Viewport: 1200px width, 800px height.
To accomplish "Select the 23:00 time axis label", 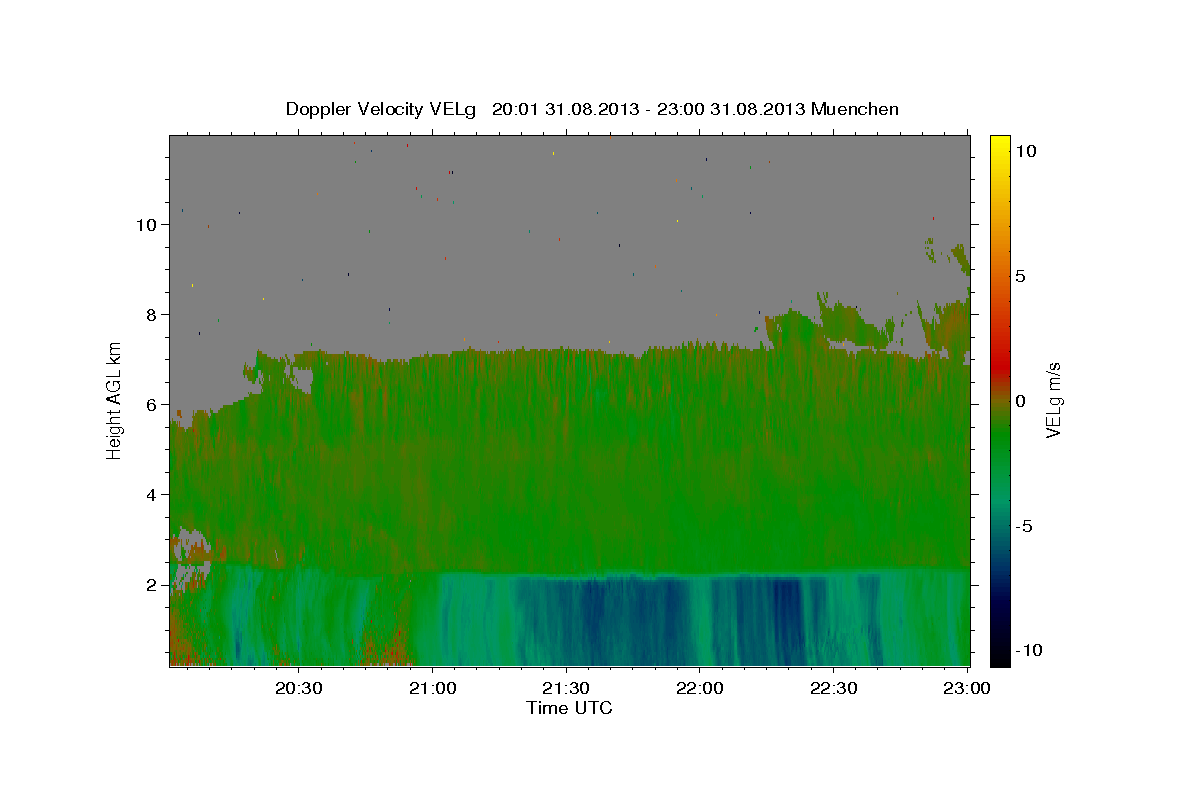I will tap(967, 688).
